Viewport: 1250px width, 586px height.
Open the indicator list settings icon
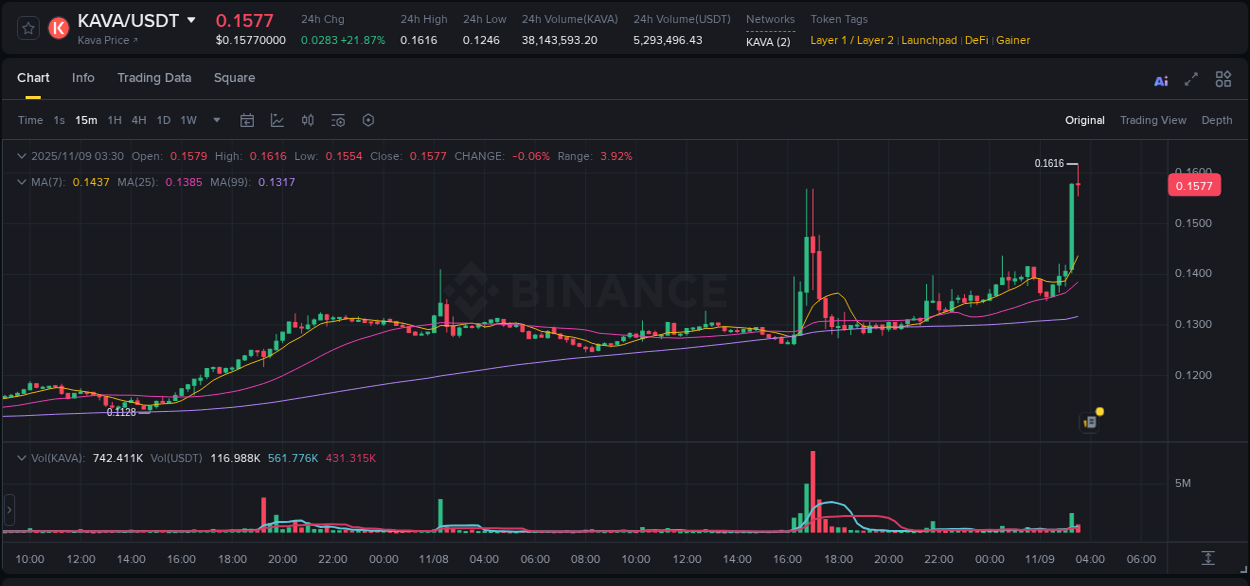[338, 120]
